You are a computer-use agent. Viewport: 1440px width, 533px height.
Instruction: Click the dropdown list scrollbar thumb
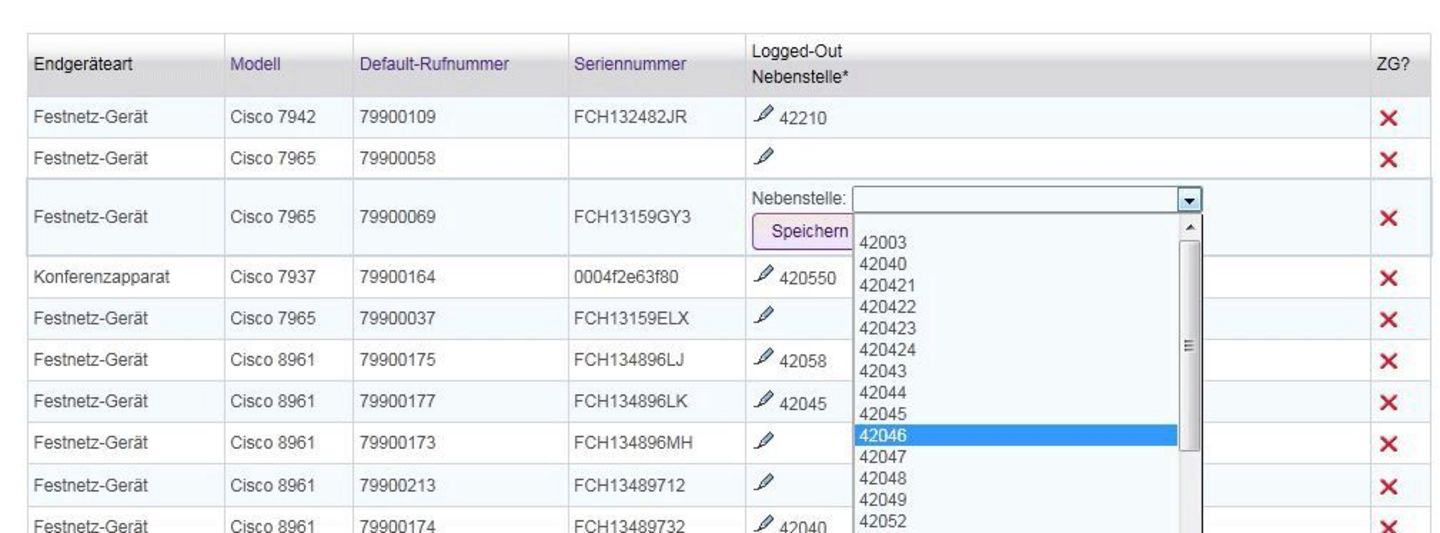[1188, 345]
